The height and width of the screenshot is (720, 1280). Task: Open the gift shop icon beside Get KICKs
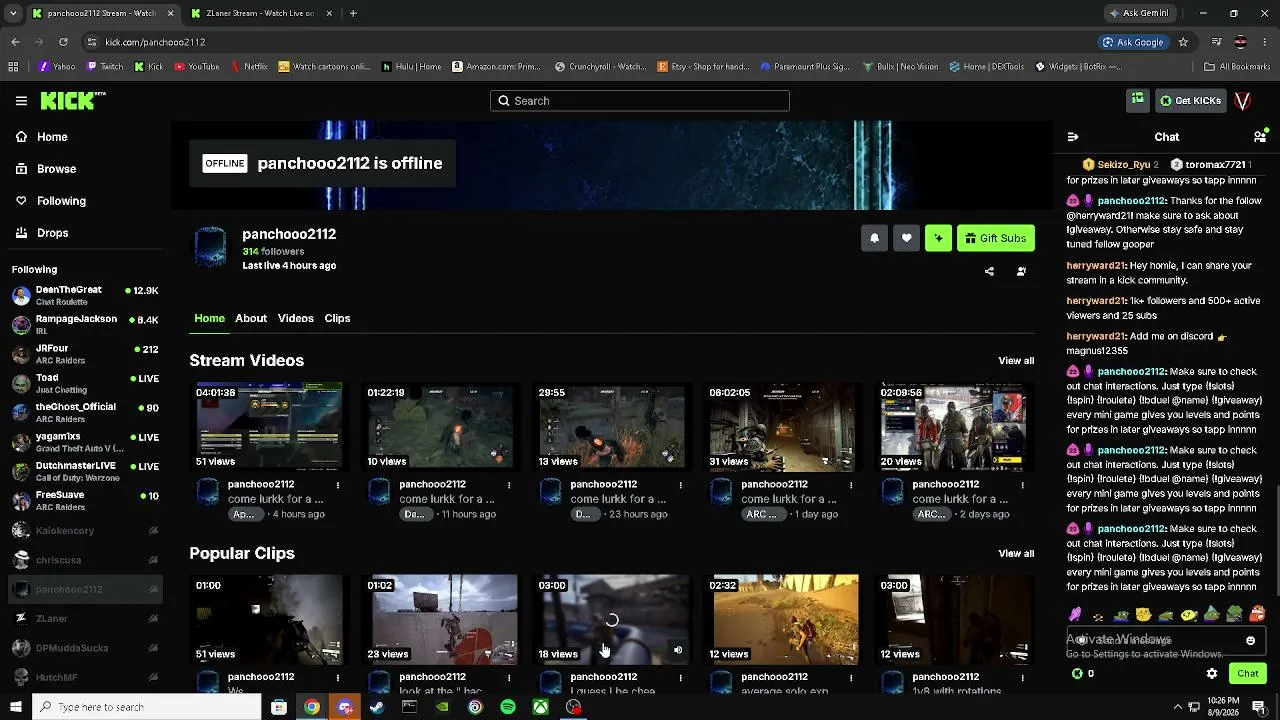coord(1137,100)
